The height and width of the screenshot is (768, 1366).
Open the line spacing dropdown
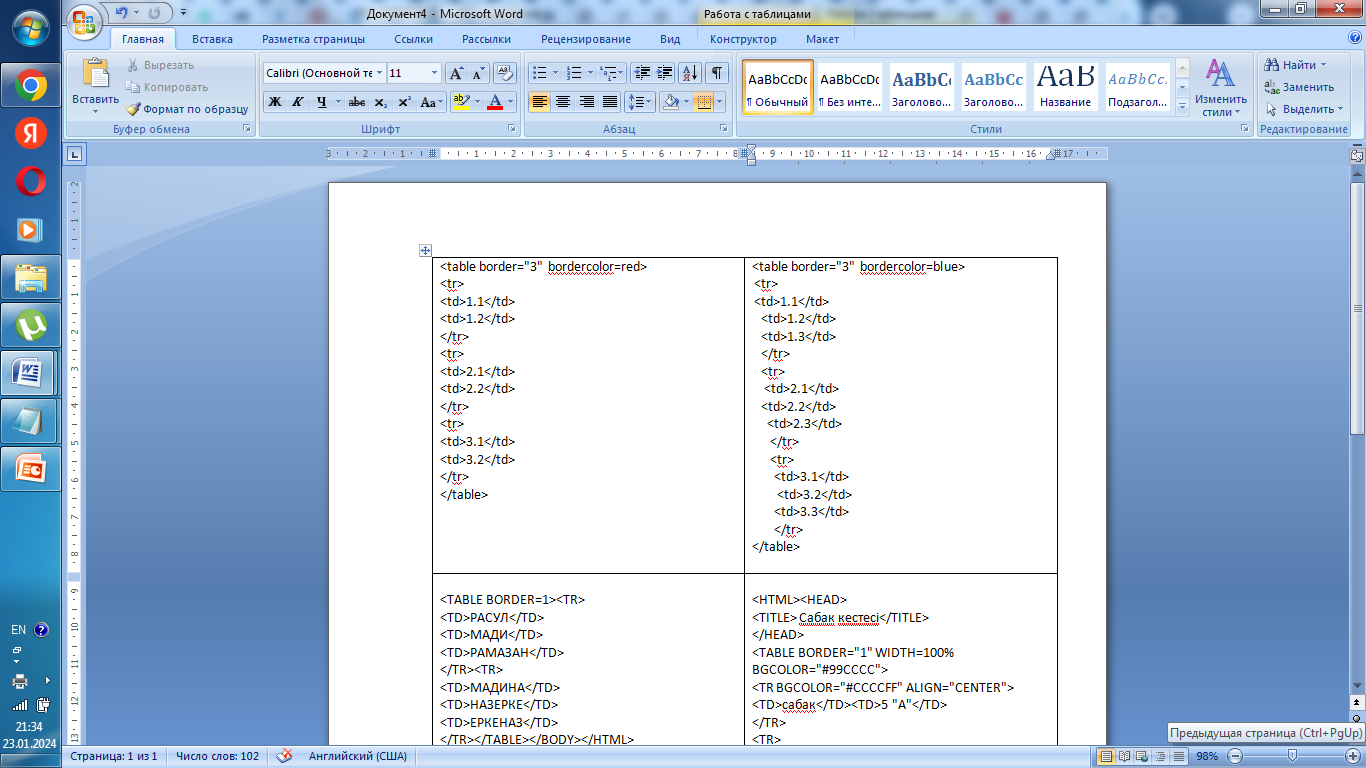click(639, 102)
